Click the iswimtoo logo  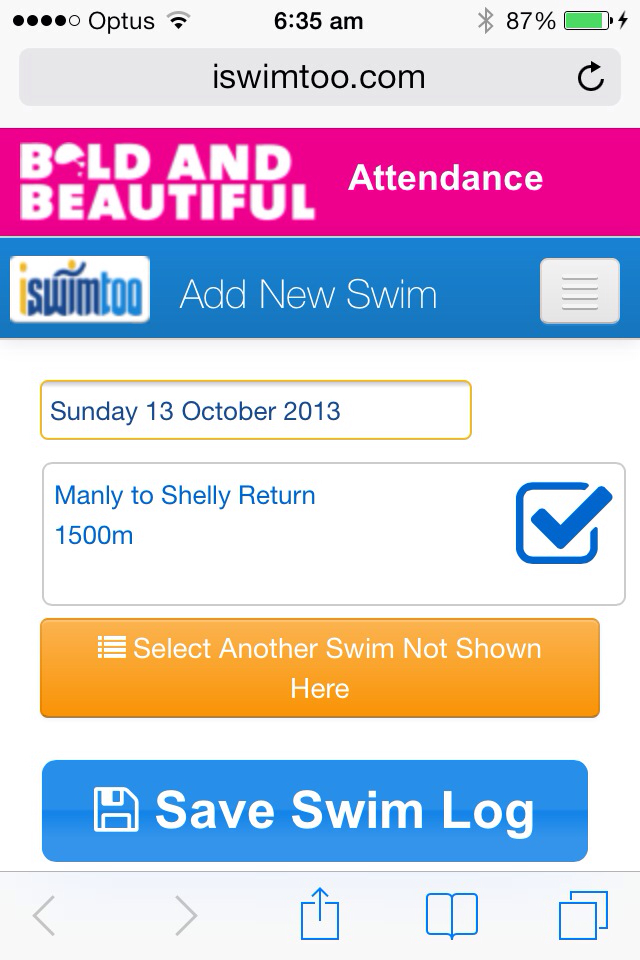80,289
